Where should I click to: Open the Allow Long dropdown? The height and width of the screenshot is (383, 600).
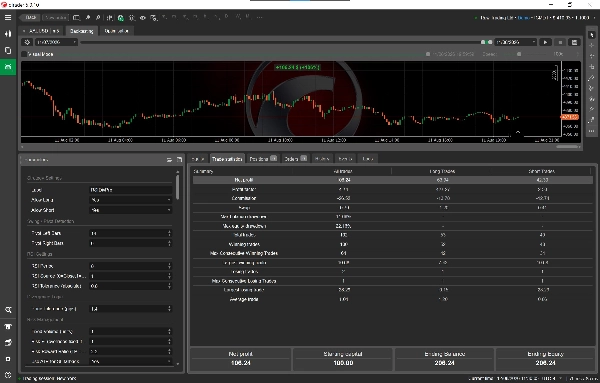pyautogui.click(x=130, y=200)
